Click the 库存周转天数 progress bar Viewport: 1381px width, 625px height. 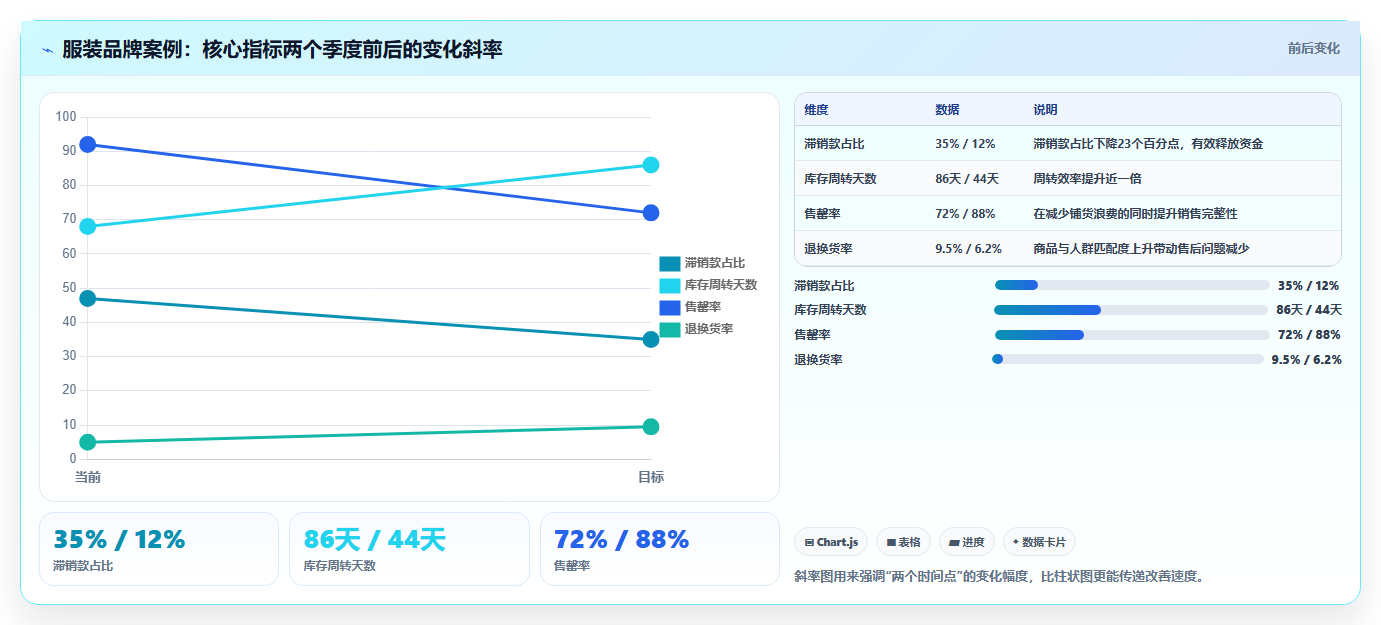[1131, 310]
